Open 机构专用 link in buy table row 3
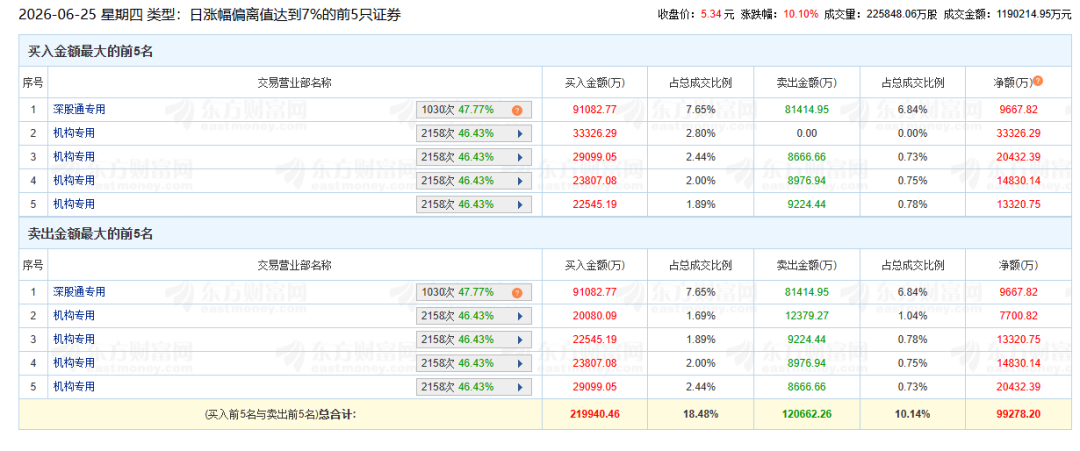Image resolution: width=1080 pixels, height=451 pixels. coord(74,156)
